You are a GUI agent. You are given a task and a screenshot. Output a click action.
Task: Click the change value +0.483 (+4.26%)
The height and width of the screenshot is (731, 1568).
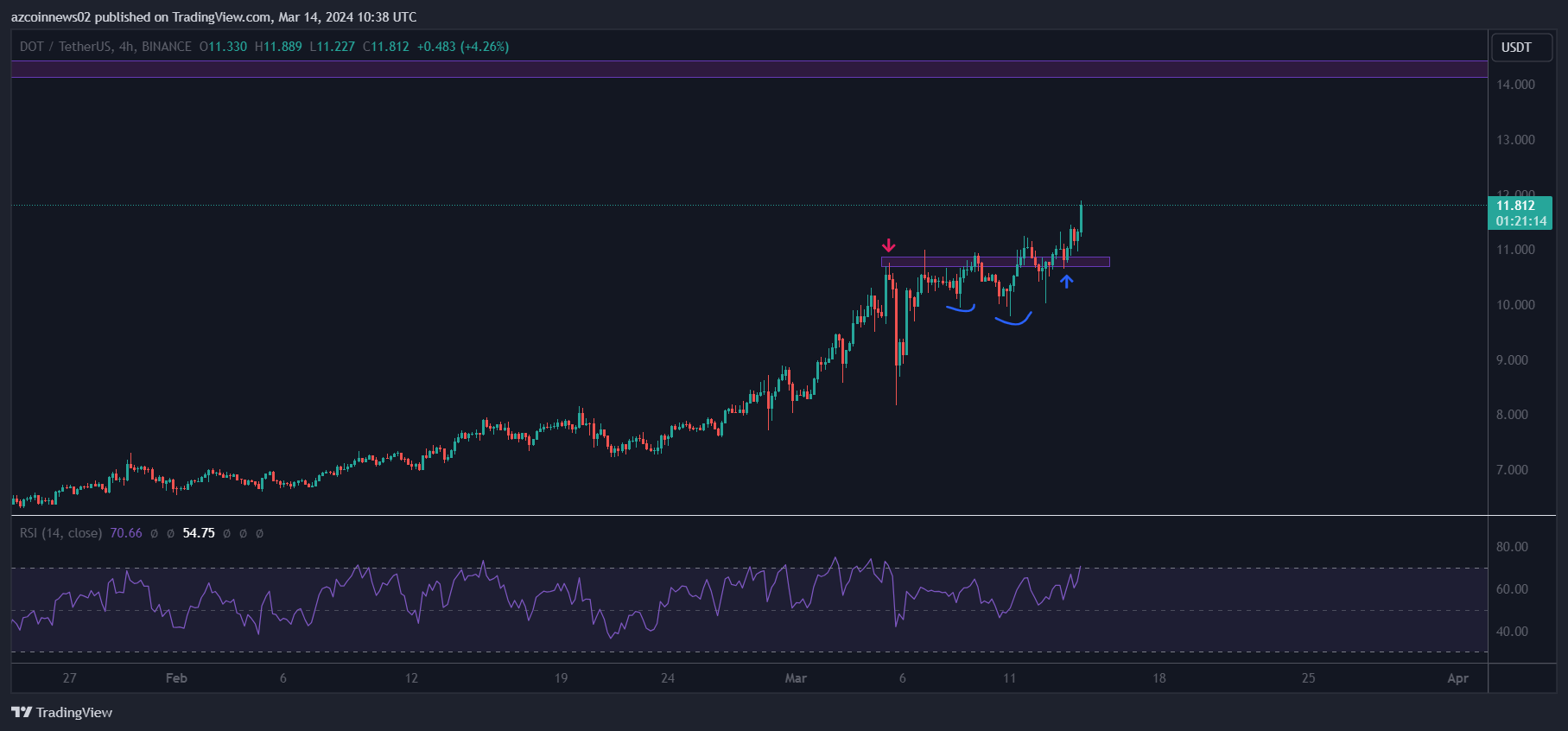[x=463, y=47]
